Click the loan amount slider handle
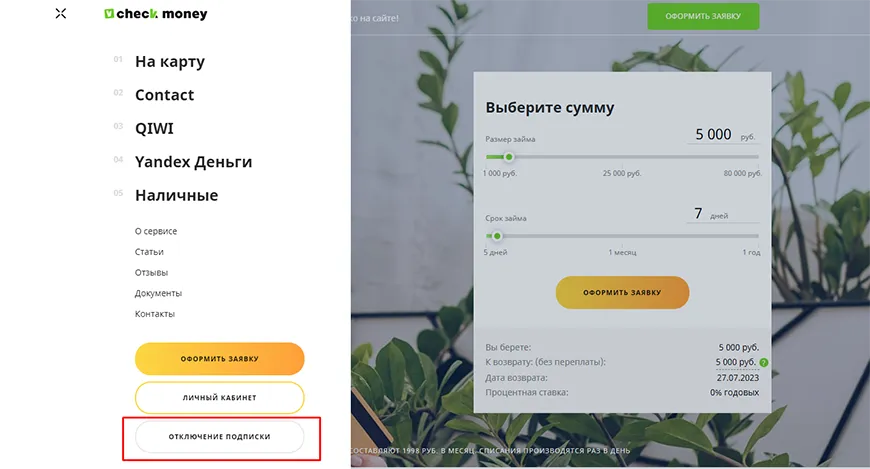 (x=508, y=156)
